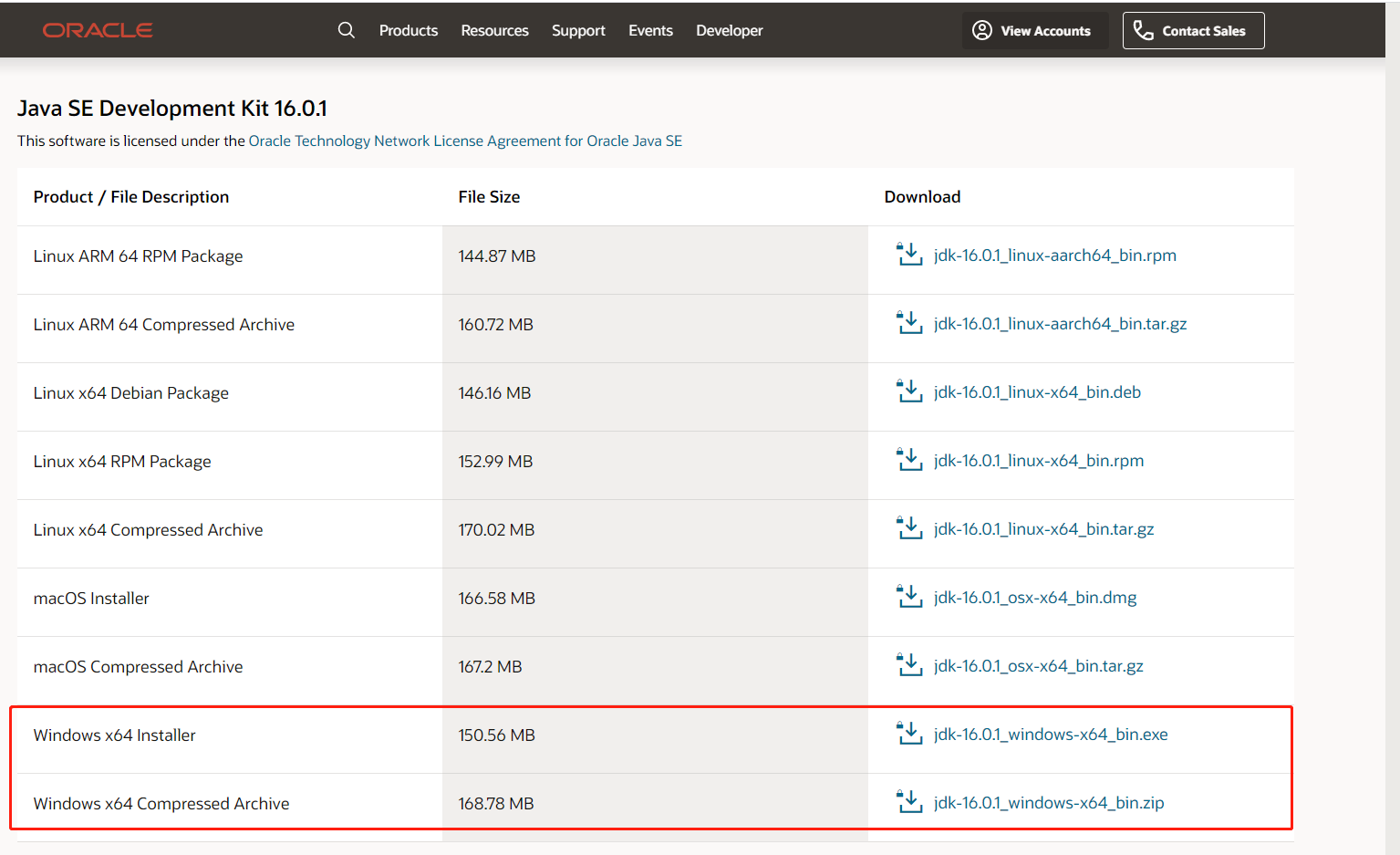Screen dimensions: 1400x855
Task: Click the 170.02 MB file size
Action: (x=496, y=530)
